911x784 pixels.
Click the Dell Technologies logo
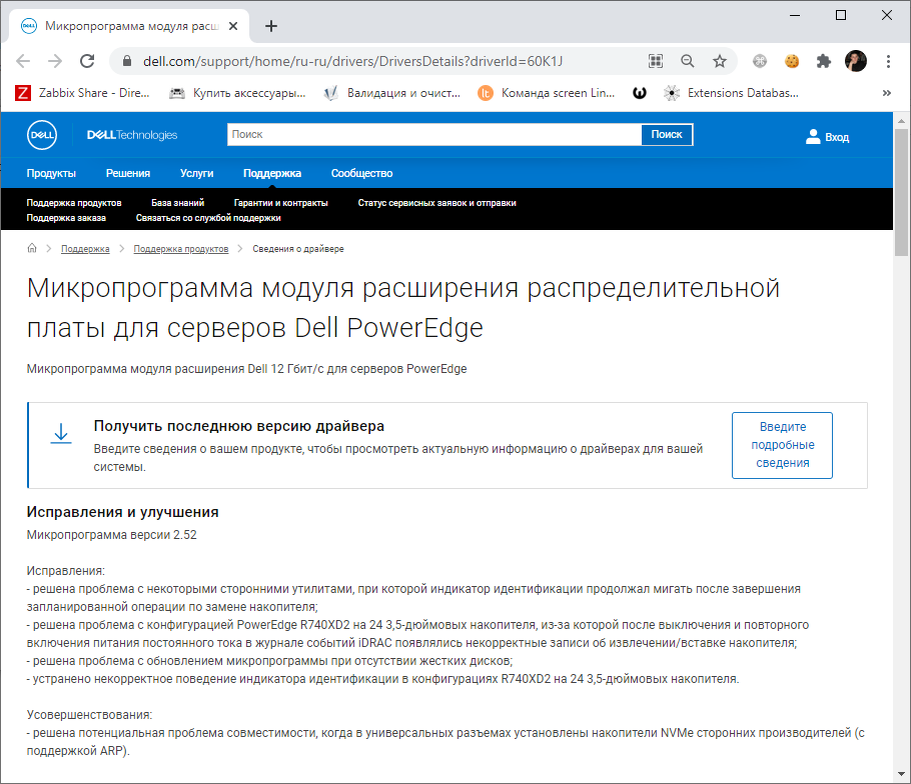pyautogui.click(x=132, y=135)
